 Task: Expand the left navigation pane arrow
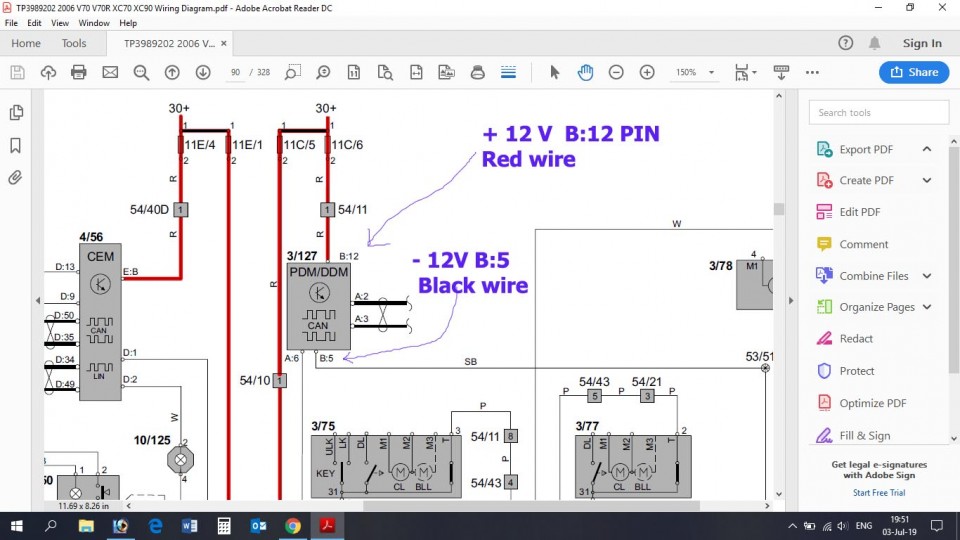[38, 301]
